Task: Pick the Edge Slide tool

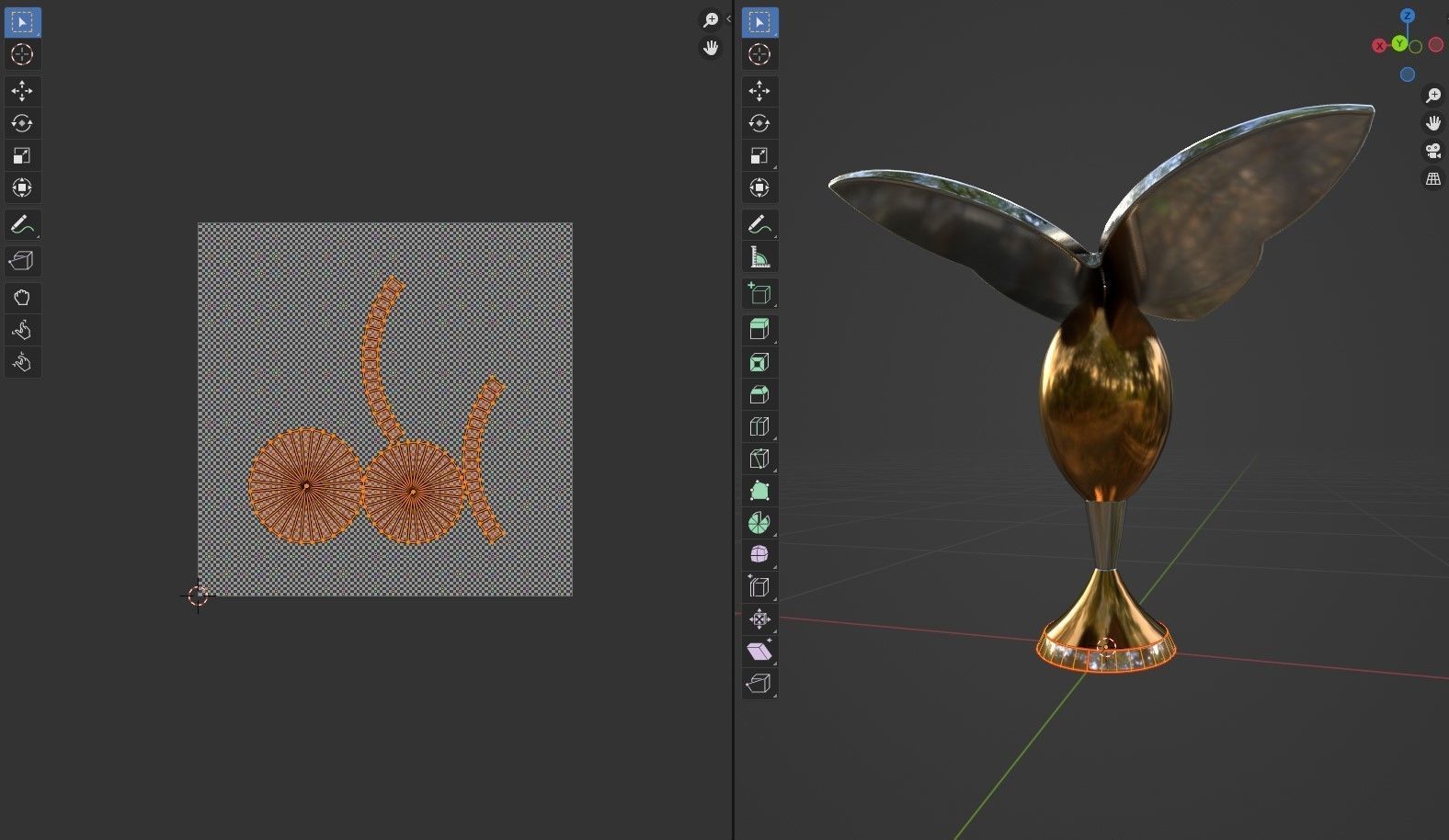Action: [759, 586]
